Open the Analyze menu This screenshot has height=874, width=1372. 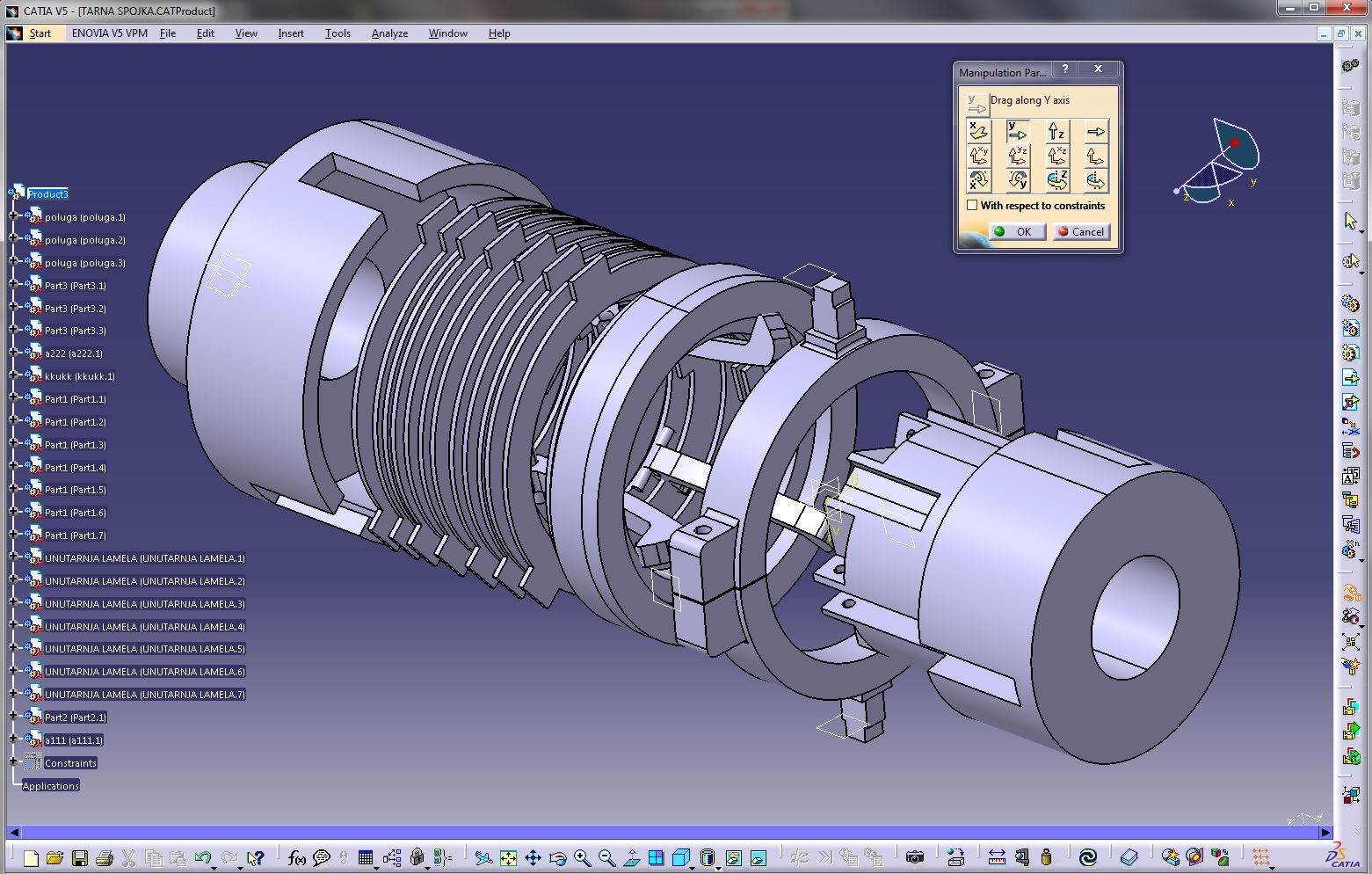point(389,33)
